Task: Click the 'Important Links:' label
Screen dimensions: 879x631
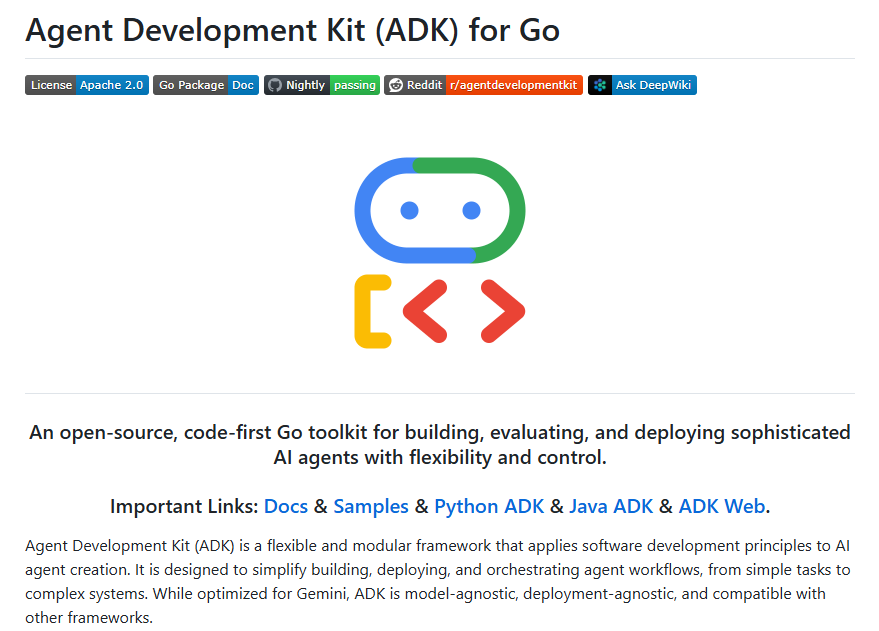Action: tap(184, 507)
